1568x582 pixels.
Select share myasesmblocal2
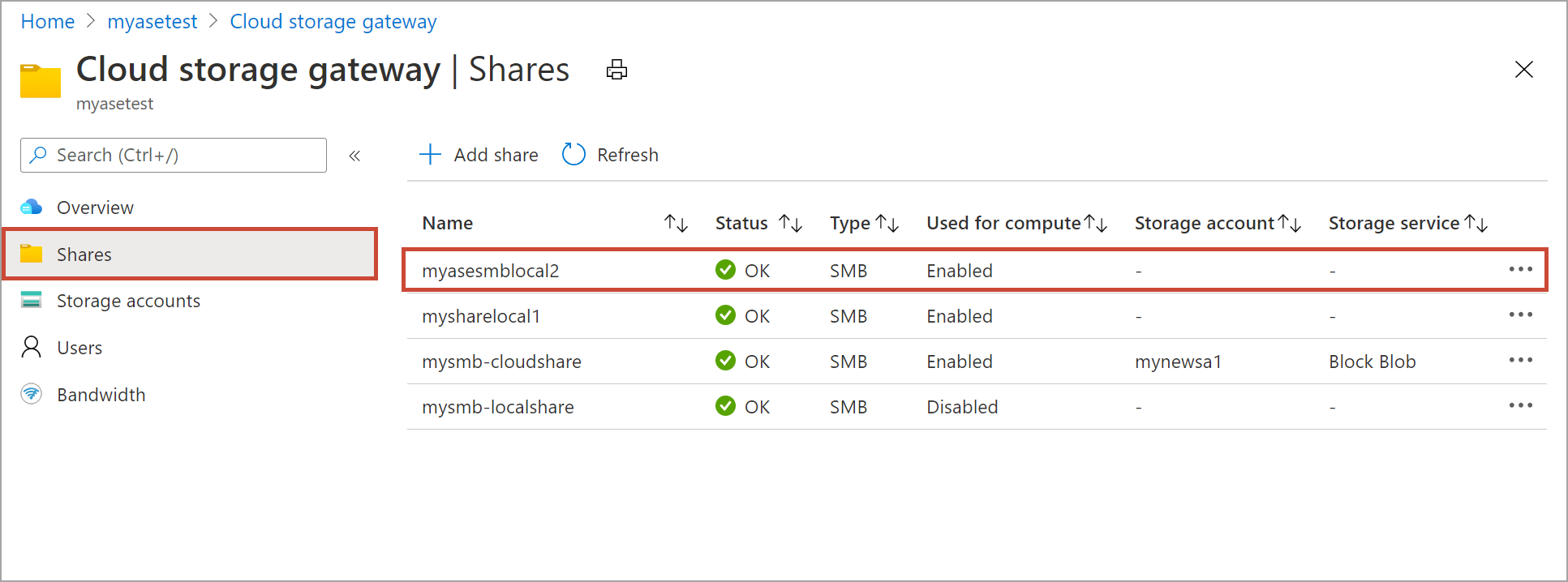tap(490, 271)
